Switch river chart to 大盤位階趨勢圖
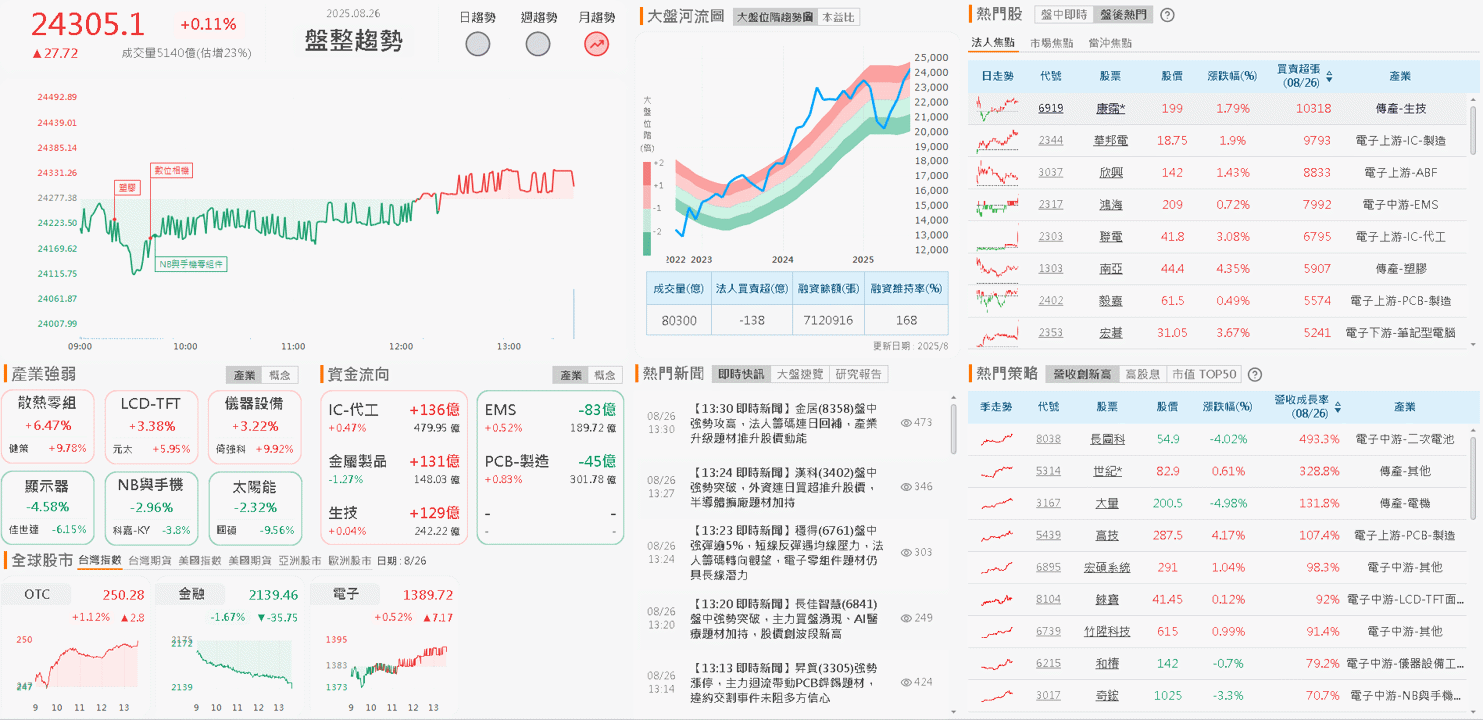Viewport: 1483px width, 720px height. (774, 17)
